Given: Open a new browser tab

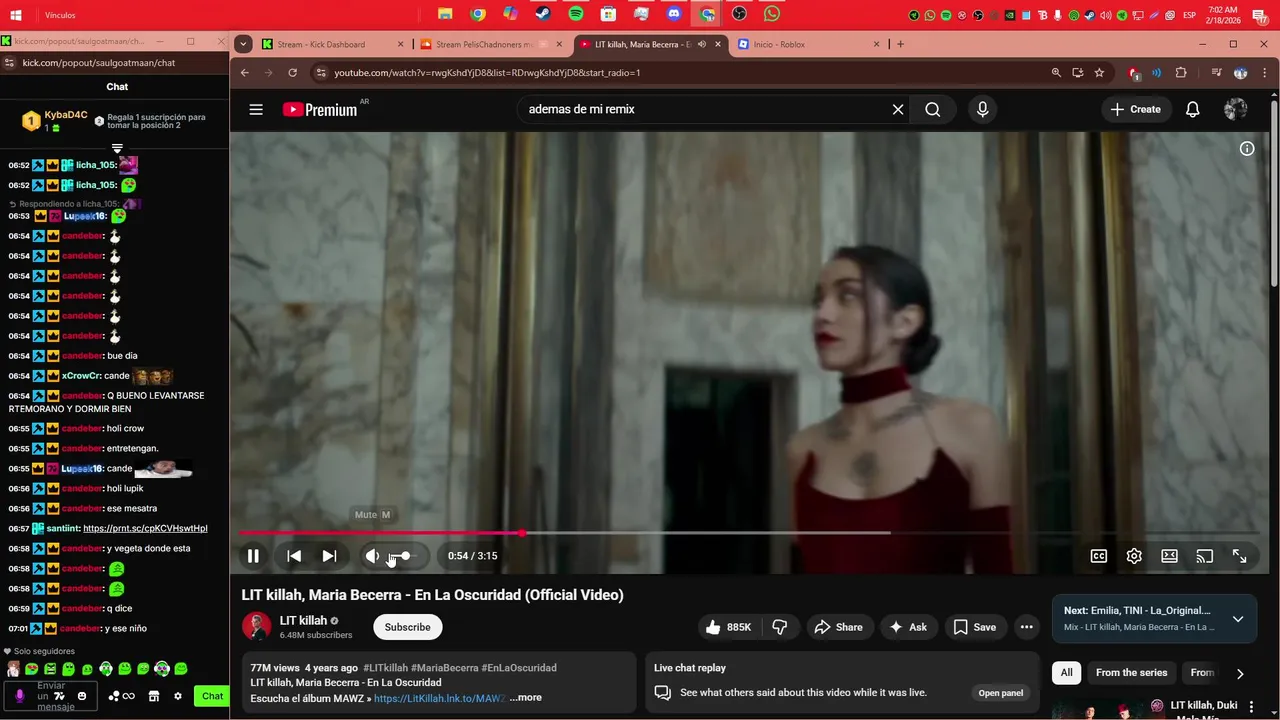Looking at the screenshot, I should tap(900, 44).
